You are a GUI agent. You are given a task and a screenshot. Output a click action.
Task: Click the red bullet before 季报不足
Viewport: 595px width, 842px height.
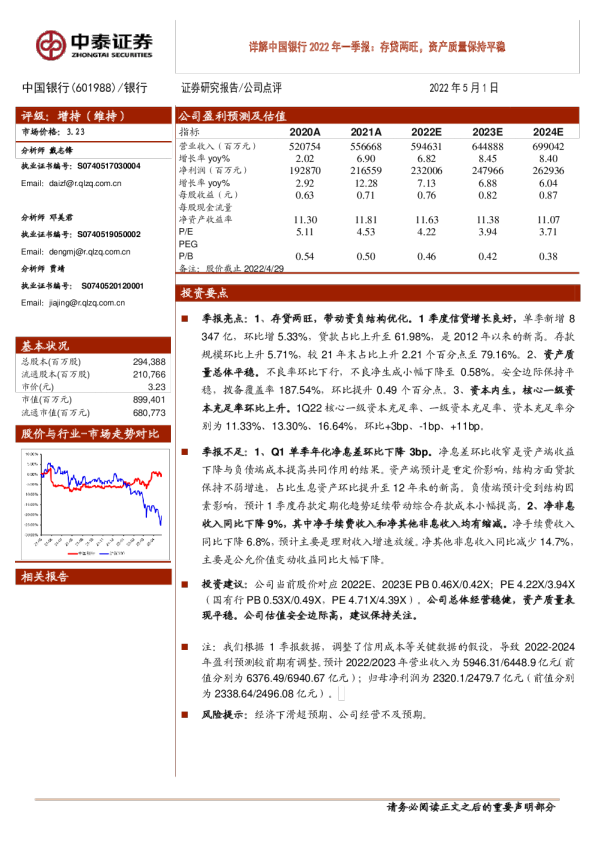pos(185,452)
